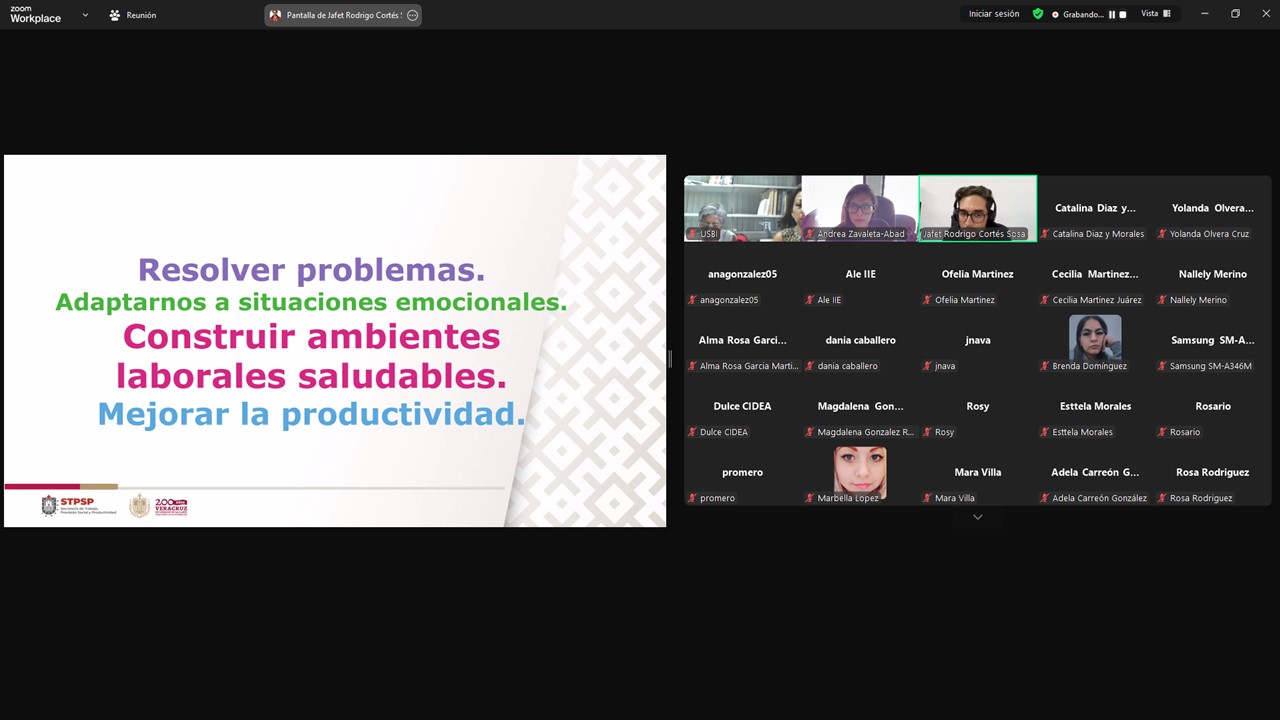Click the green encryption shield icon
The height and width of the screenshot is (720, 1280).
tap(1038, 14)
